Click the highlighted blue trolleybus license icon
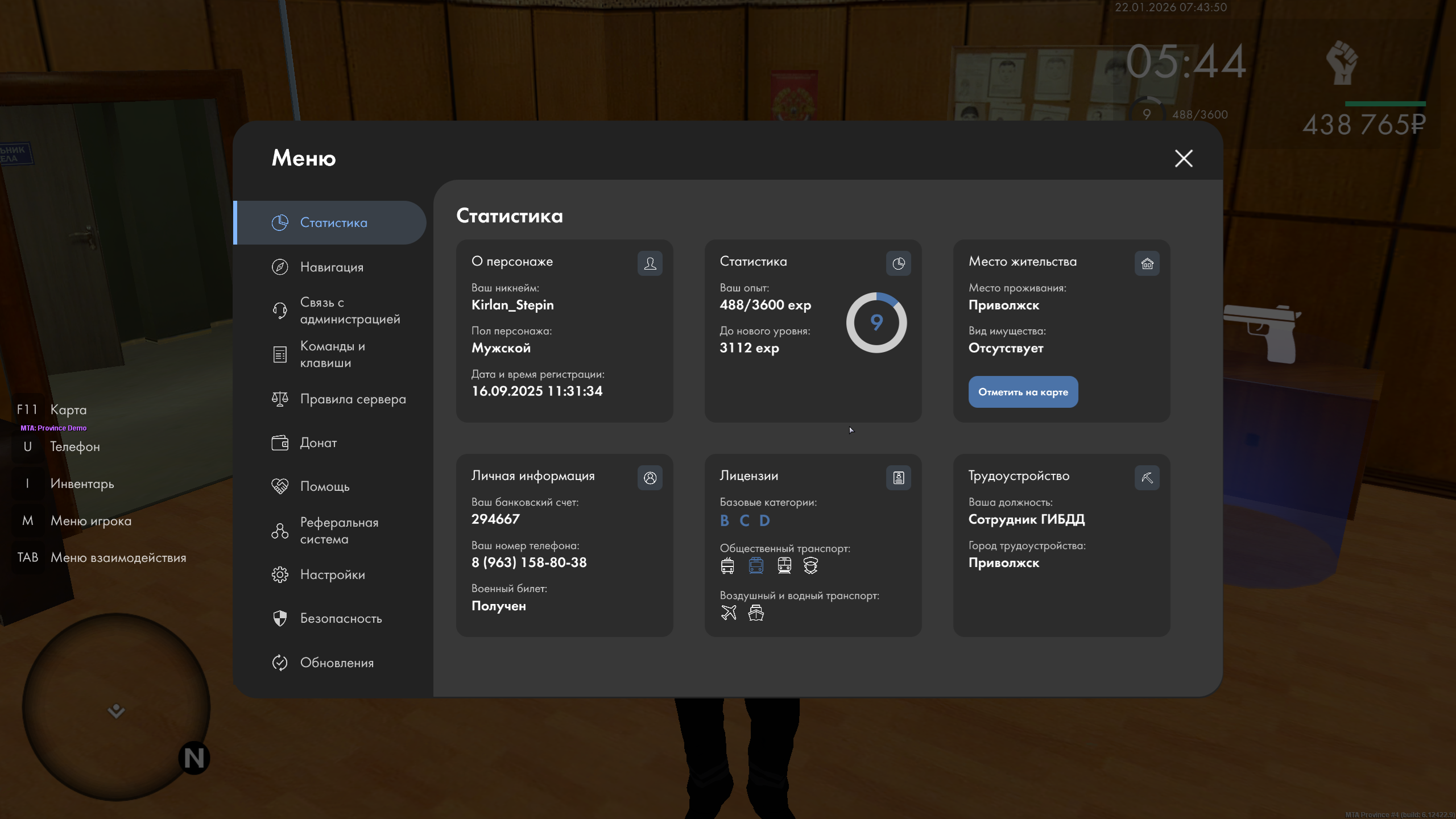This screenshot has height=819, width=1456. (x=756, y=565)
